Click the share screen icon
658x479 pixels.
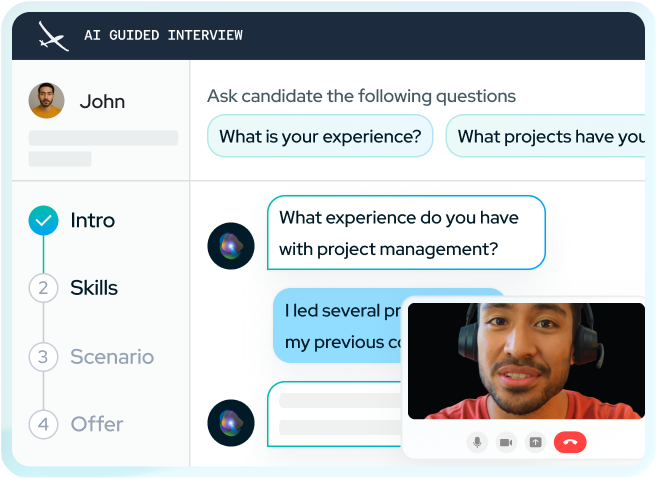(x=535, y=442)
